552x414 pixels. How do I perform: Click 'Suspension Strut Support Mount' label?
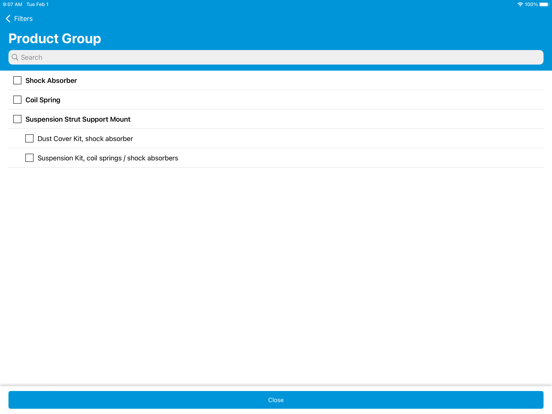click(x=78, y=119)
